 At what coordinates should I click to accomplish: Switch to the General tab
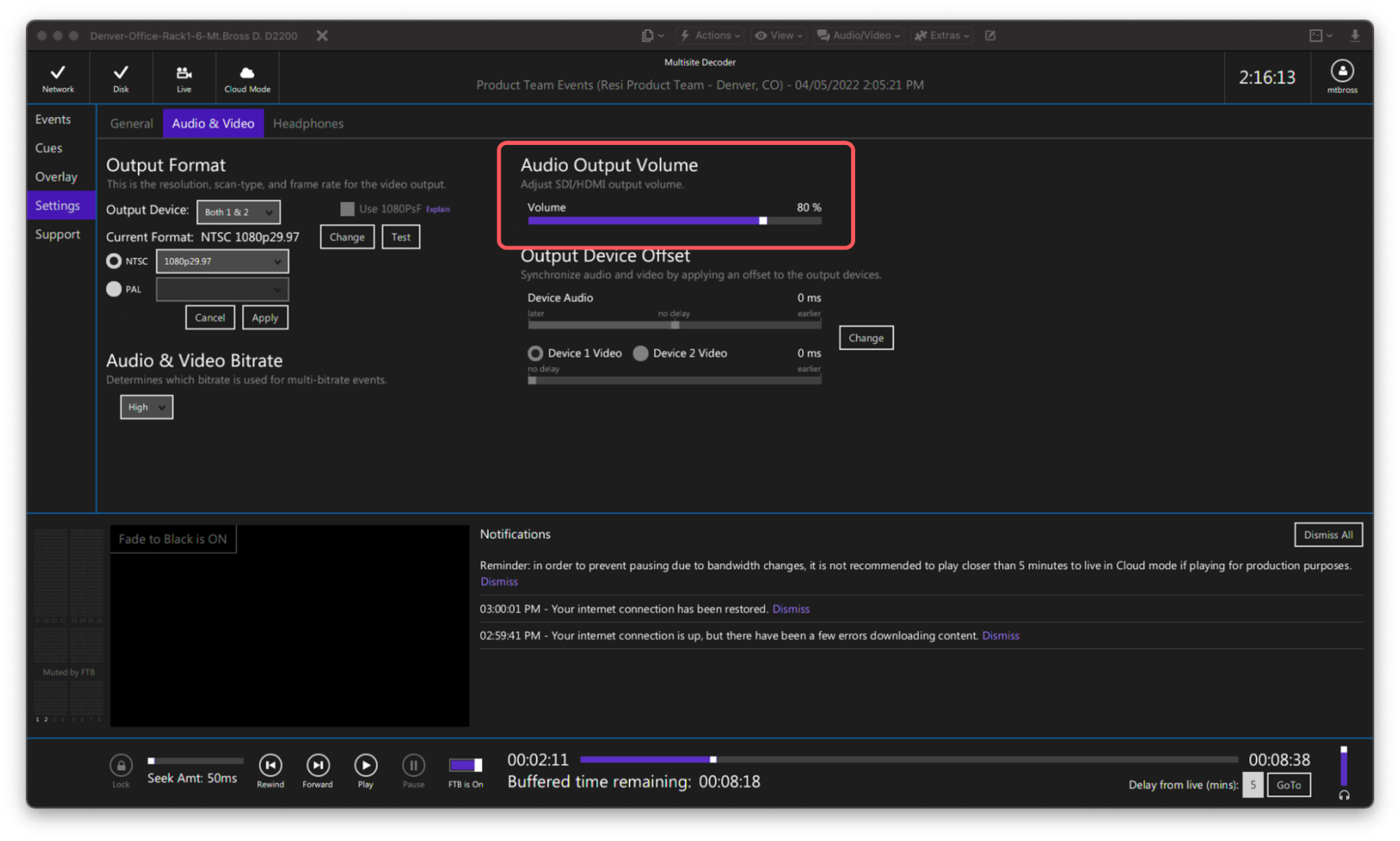(x=131, y=123)
